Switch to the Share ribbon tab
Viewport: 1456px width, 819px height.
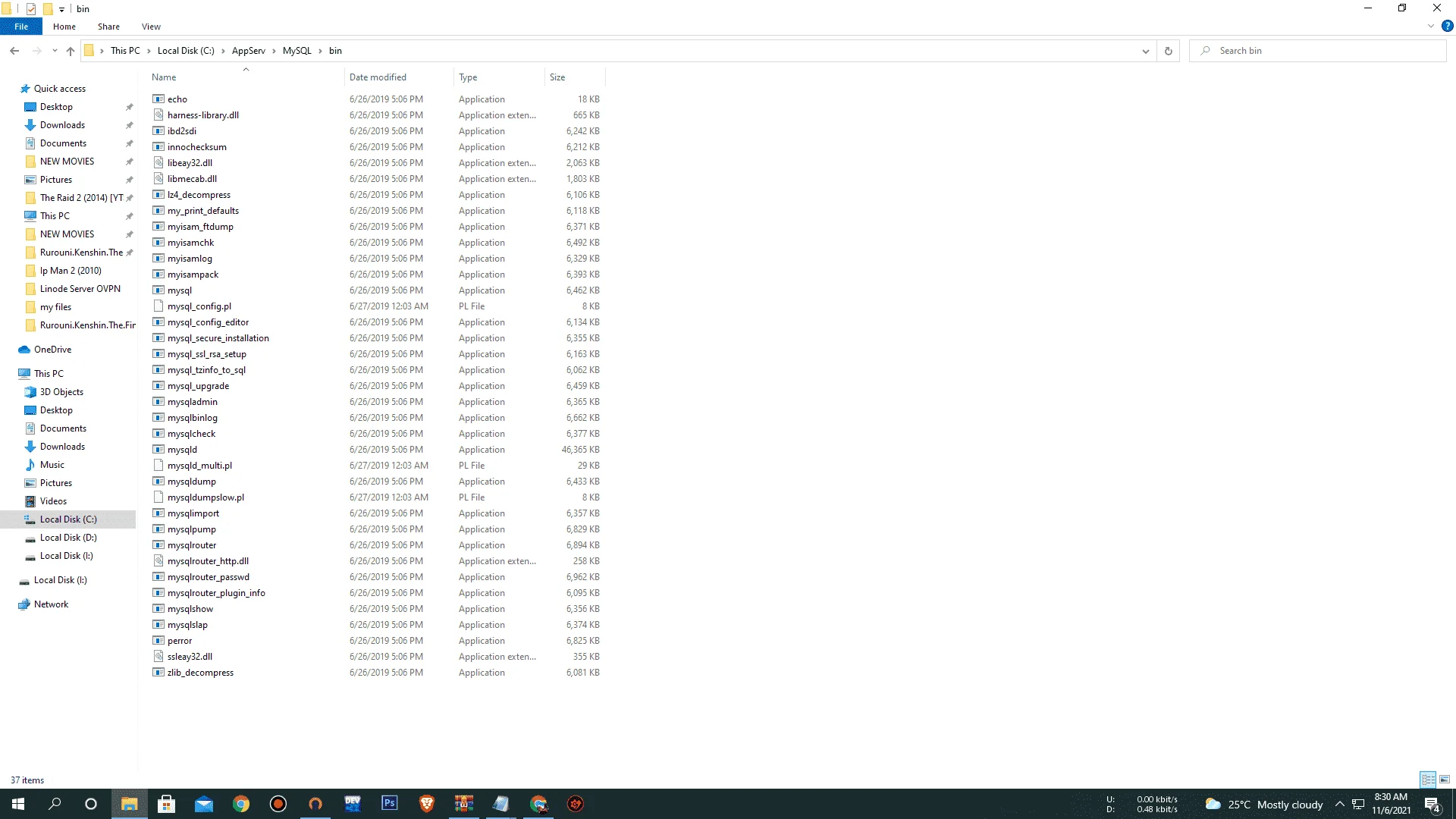[108, 27]
